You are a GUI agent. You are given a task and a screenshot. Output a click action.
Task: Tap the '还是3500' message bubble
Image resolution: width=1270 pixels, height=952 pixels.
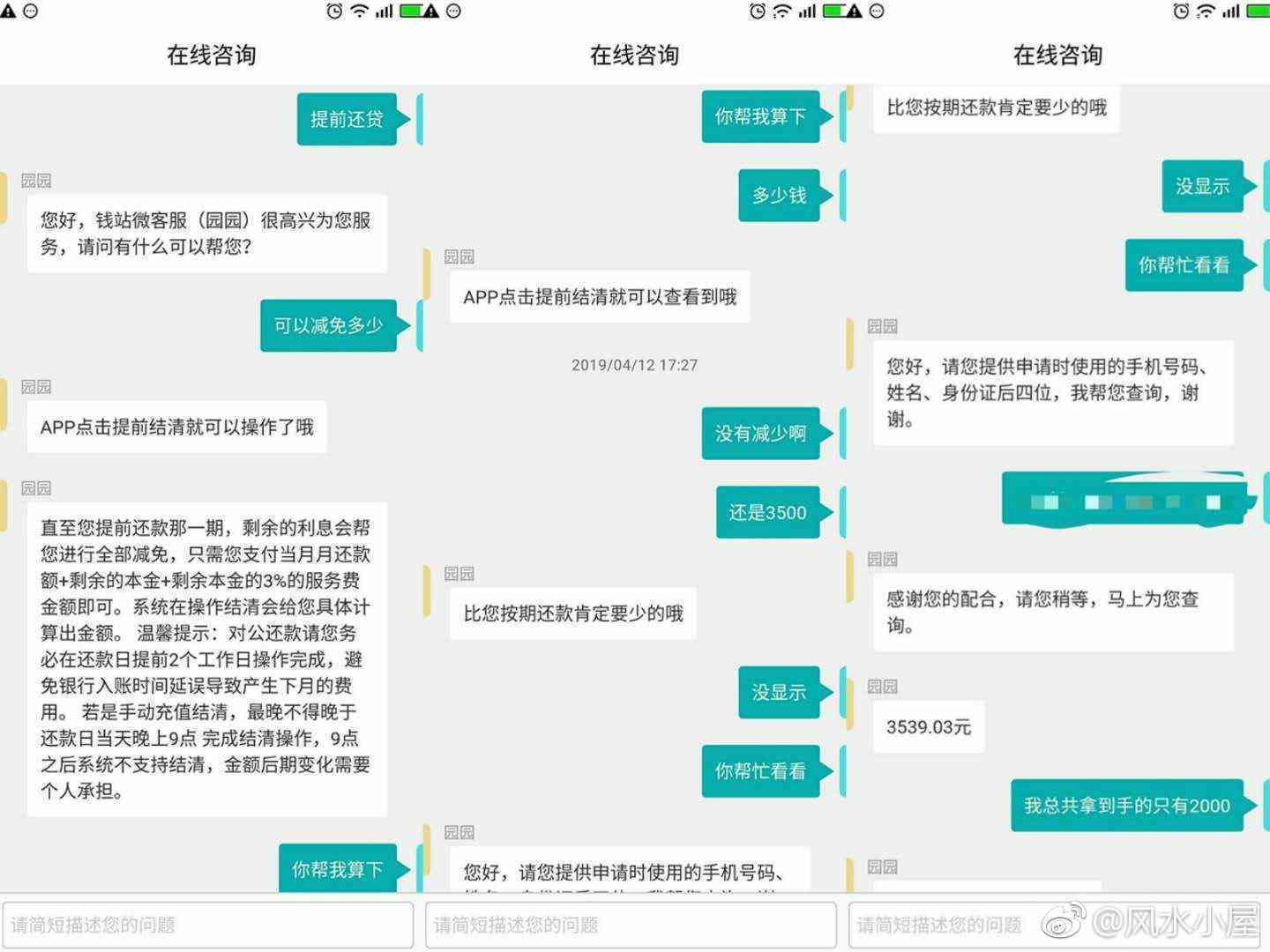[x=767, y=512]
